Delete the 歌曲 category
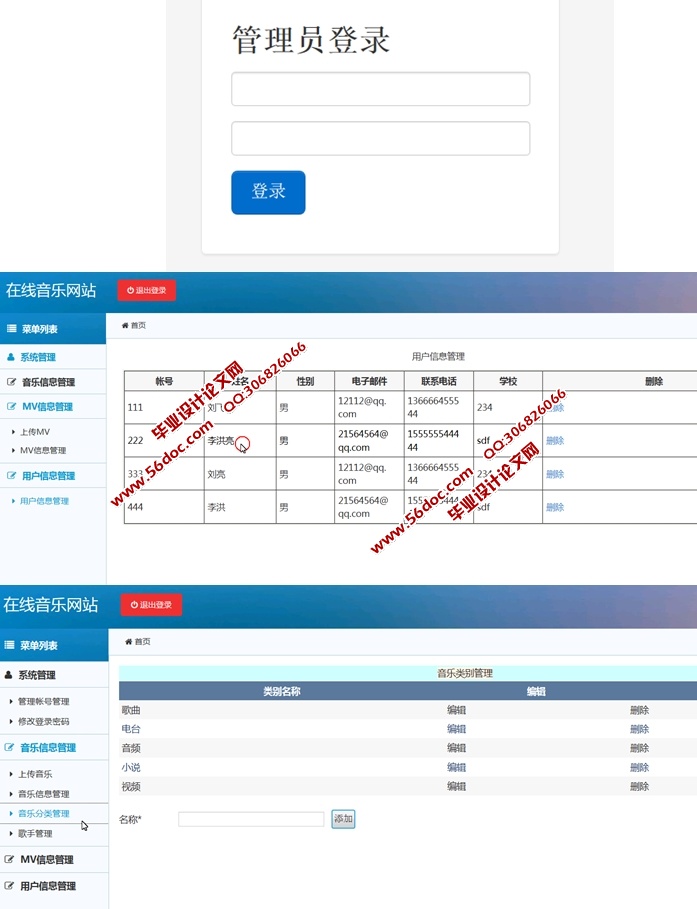 [640, 710]
